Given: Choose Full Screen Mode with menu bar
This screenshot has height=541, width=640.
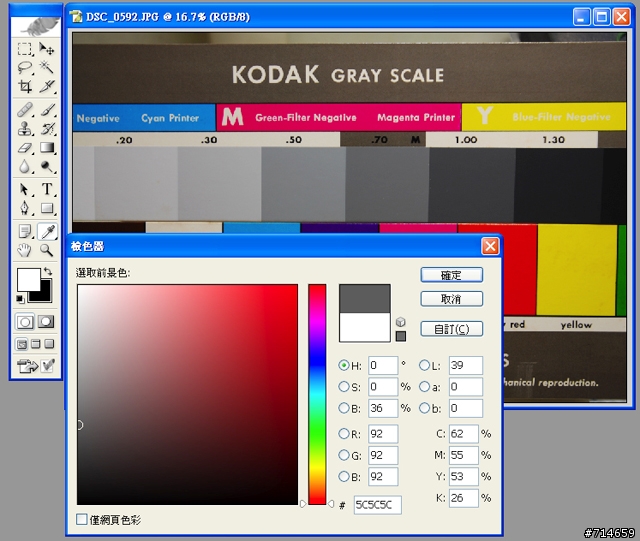Looking at the screenshot, I should click(x=36, y=344).
